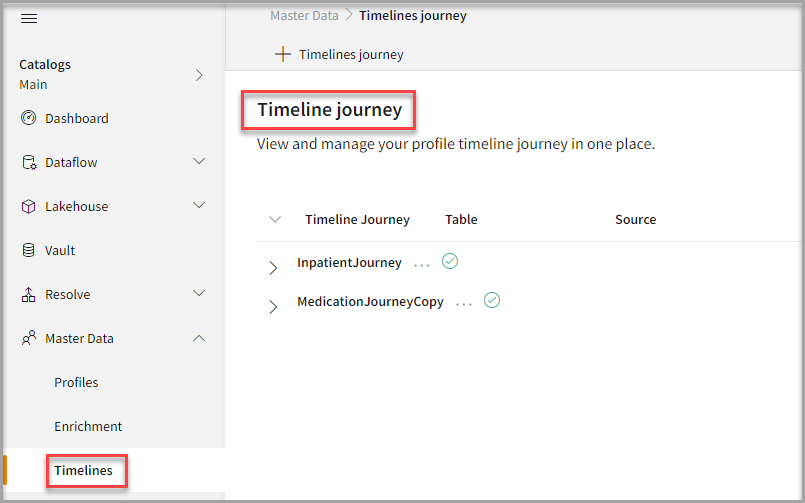Click the add Timelines journey button
This screenshot has height=503, width=805.
(x=339, y=54)
